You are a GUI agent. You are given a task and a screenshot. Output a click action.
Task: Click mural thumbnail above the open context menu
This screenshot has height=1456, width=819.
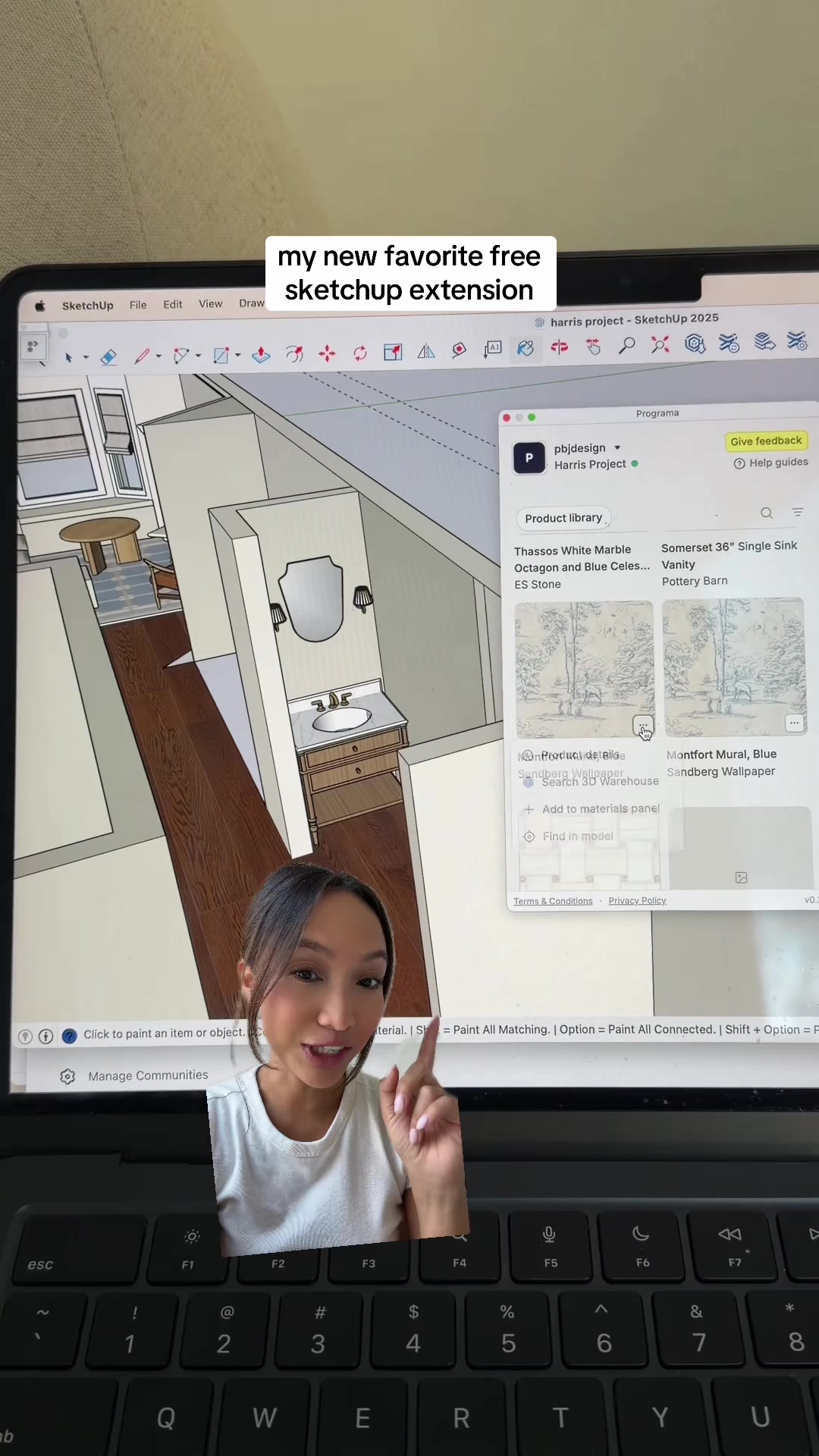click(584, 670)
